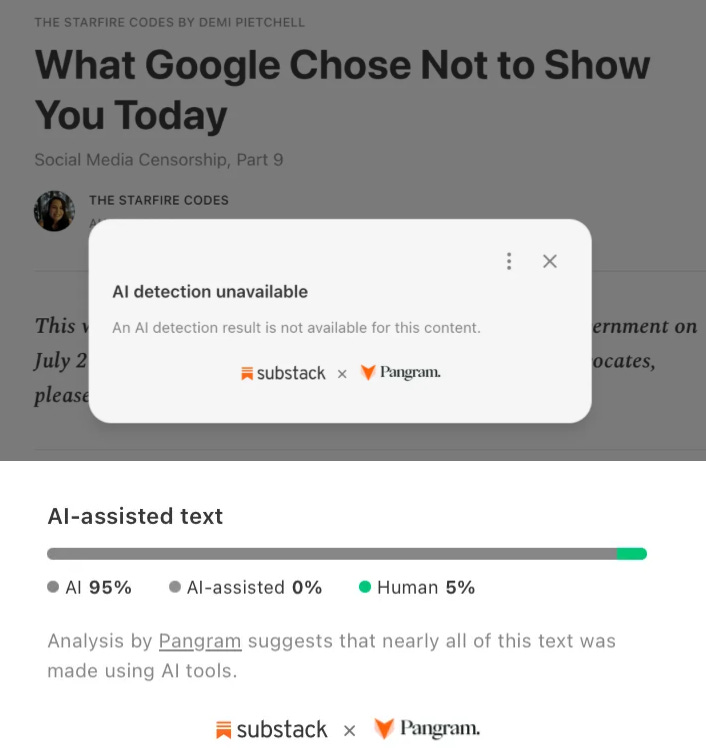The image size is (706, 754).
Task: Click subtitle 'Social Media Censorship, Part 9'
Action: (x=159, y=160)
